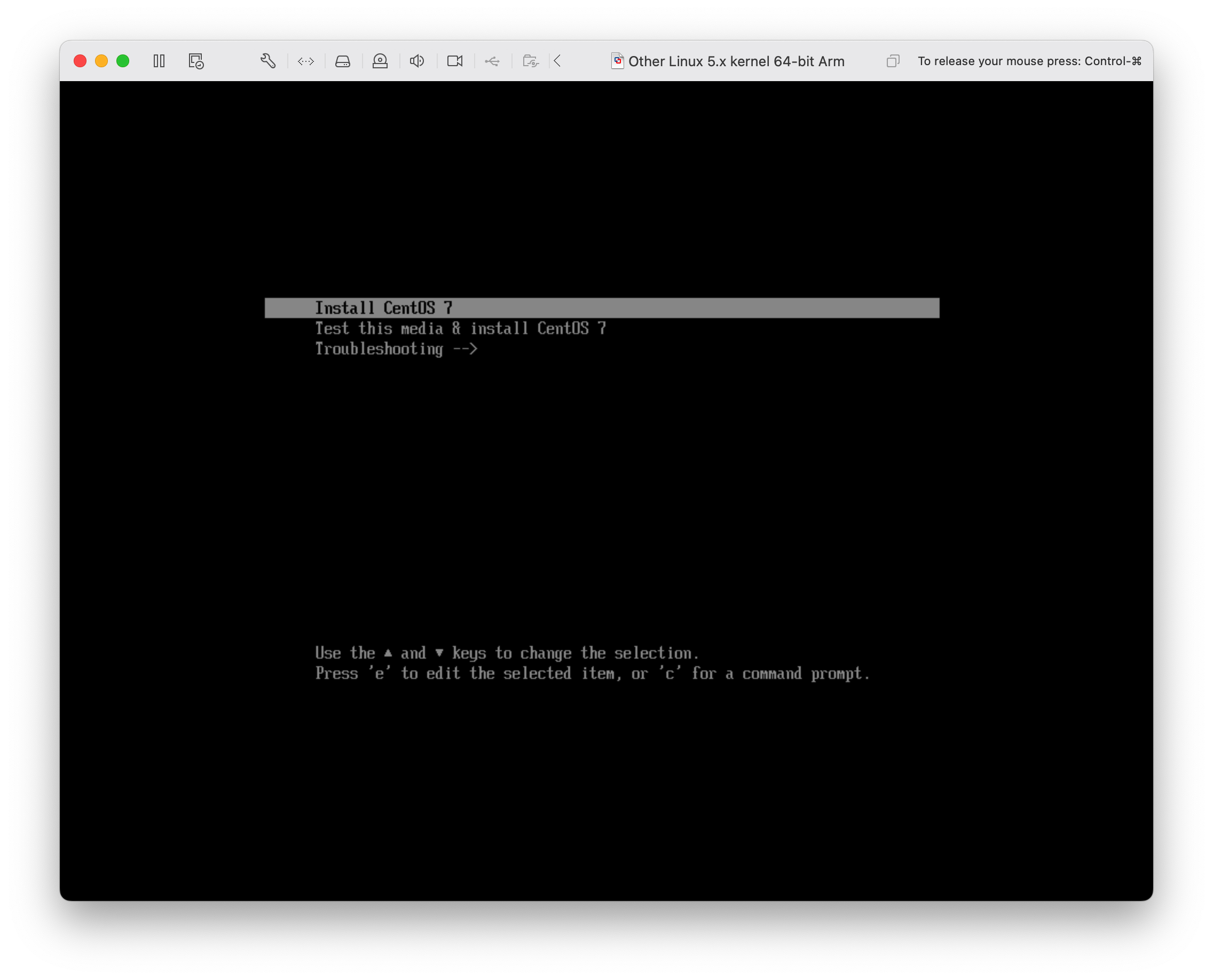Screen dimensions: 1213x980
Task: Click the sound speaker icon
Action: (418, 61)
